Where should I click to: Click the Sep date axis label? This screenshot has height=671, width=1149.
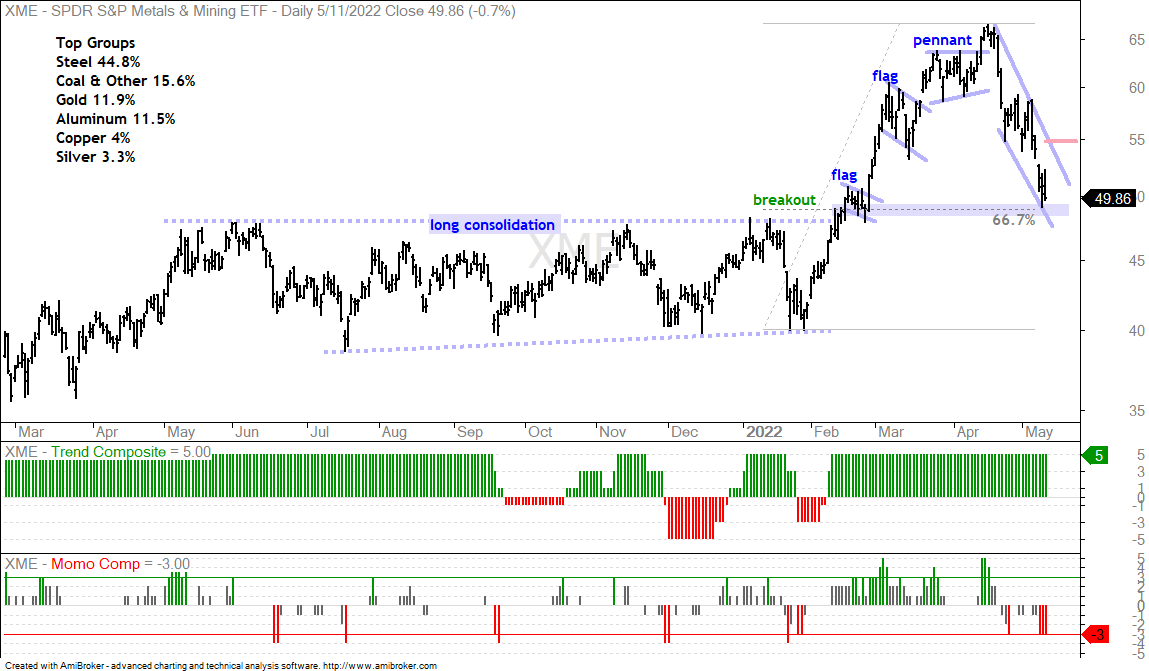pos(470,432)
